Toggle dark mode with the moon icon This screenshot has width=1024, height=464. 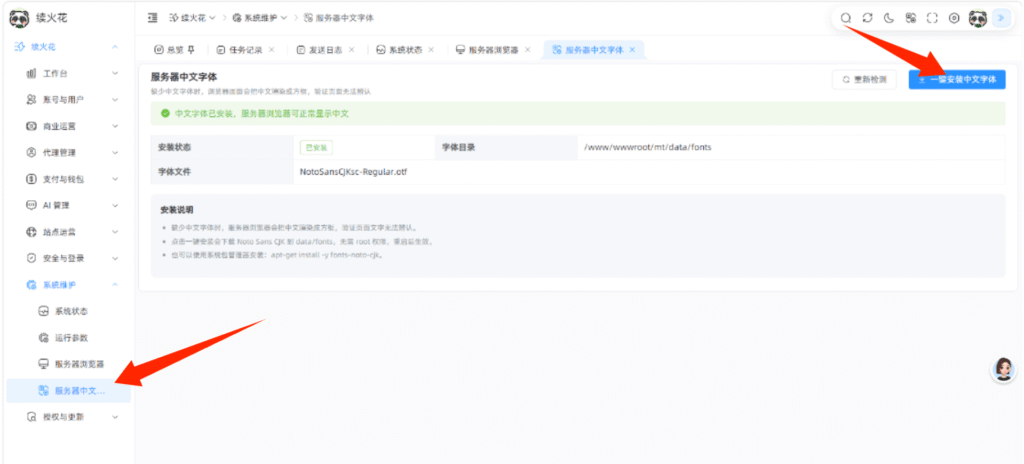point(889,18)
